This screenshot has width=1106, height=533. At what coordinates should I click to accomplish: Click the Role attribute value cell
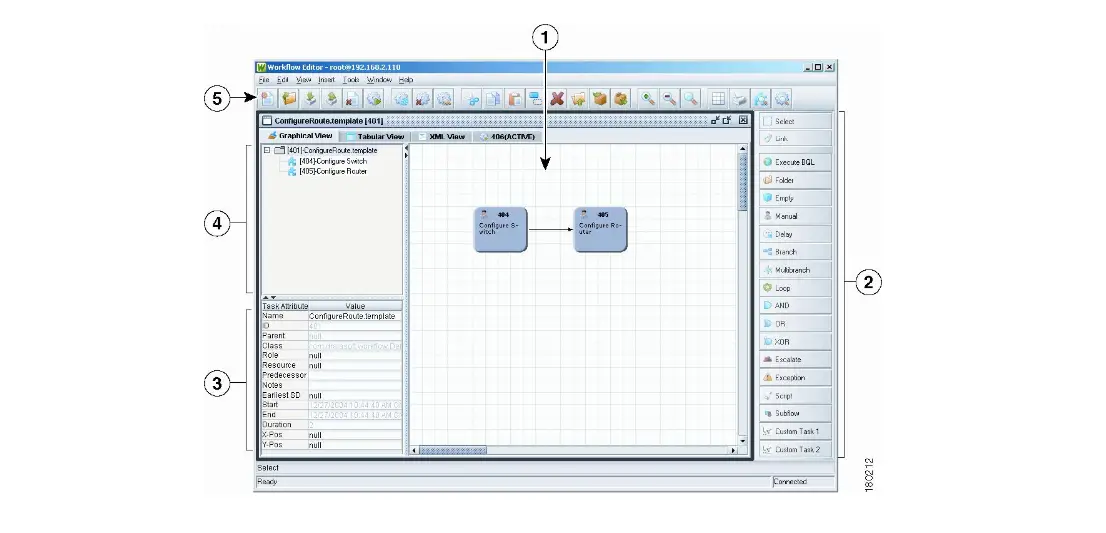click(355, 356)
